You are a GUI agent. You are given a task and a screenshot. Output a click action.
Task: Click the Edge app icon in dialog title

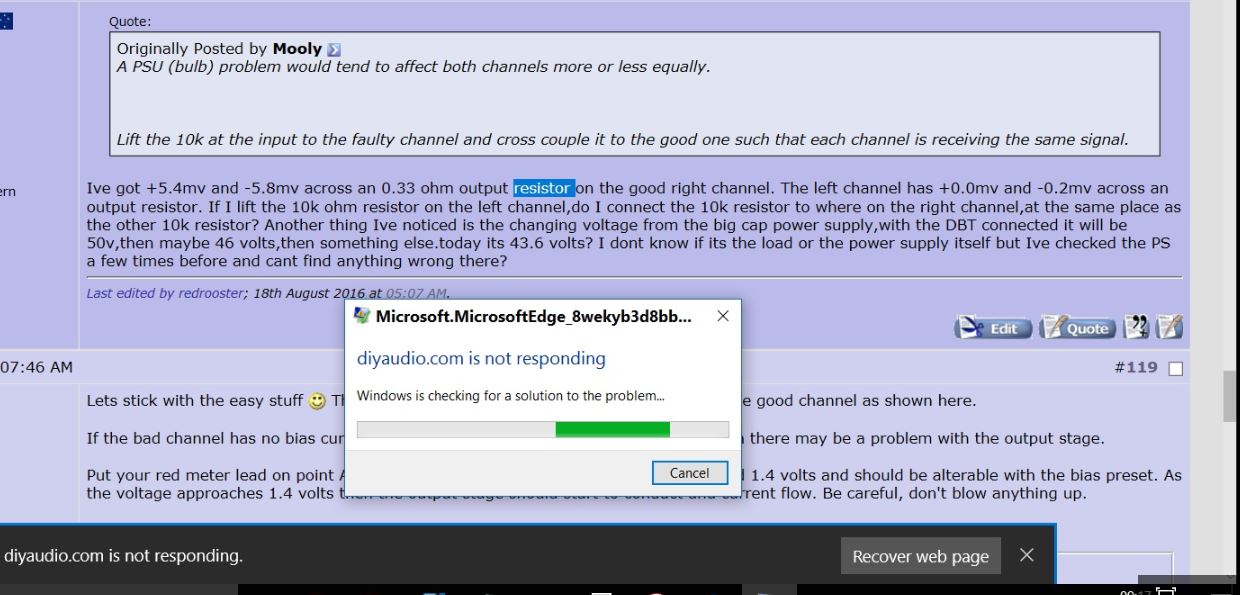[362, 316]
